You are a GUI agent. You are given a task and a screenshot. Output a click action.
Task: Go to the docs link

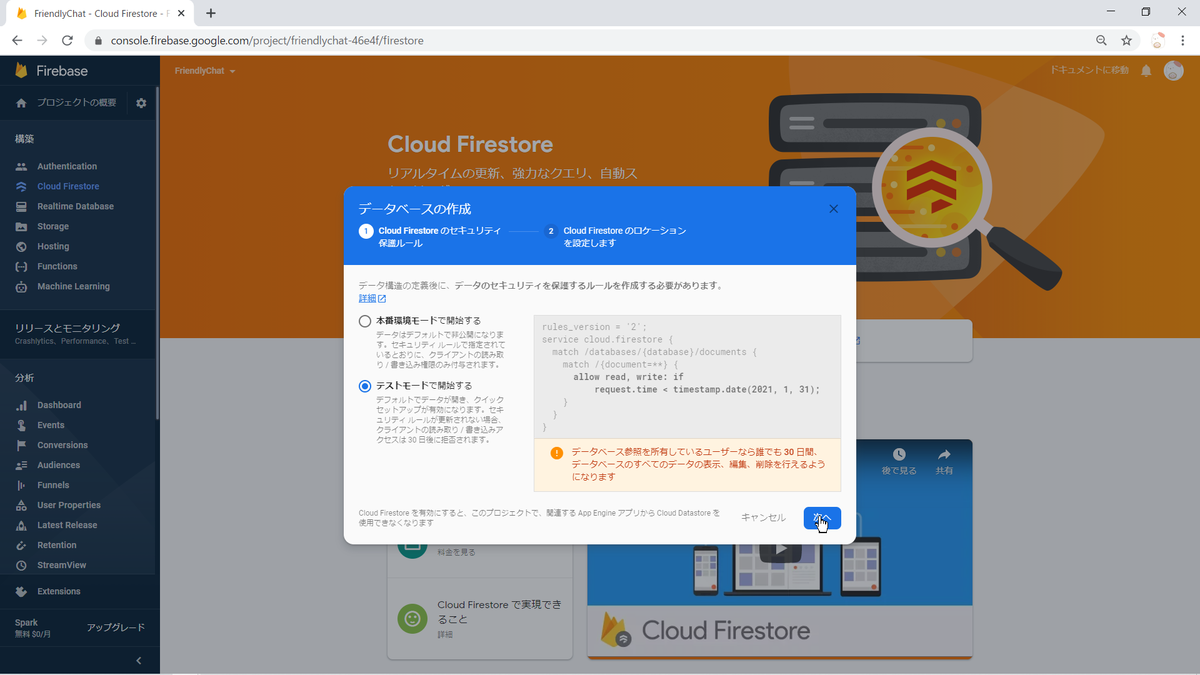(x=1089, y=71)
